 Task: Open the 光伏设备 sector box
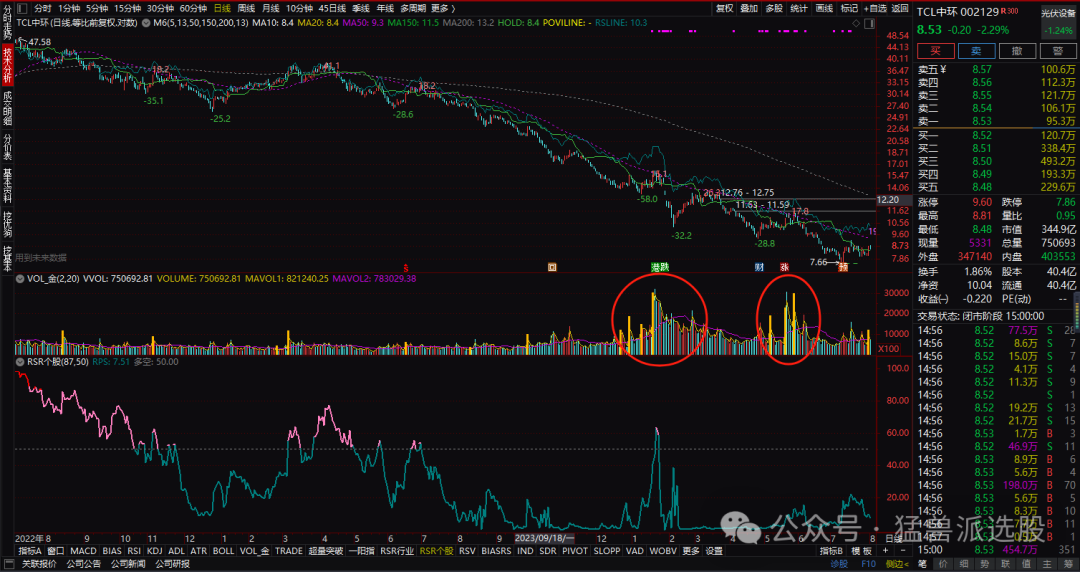(1059, 21)
